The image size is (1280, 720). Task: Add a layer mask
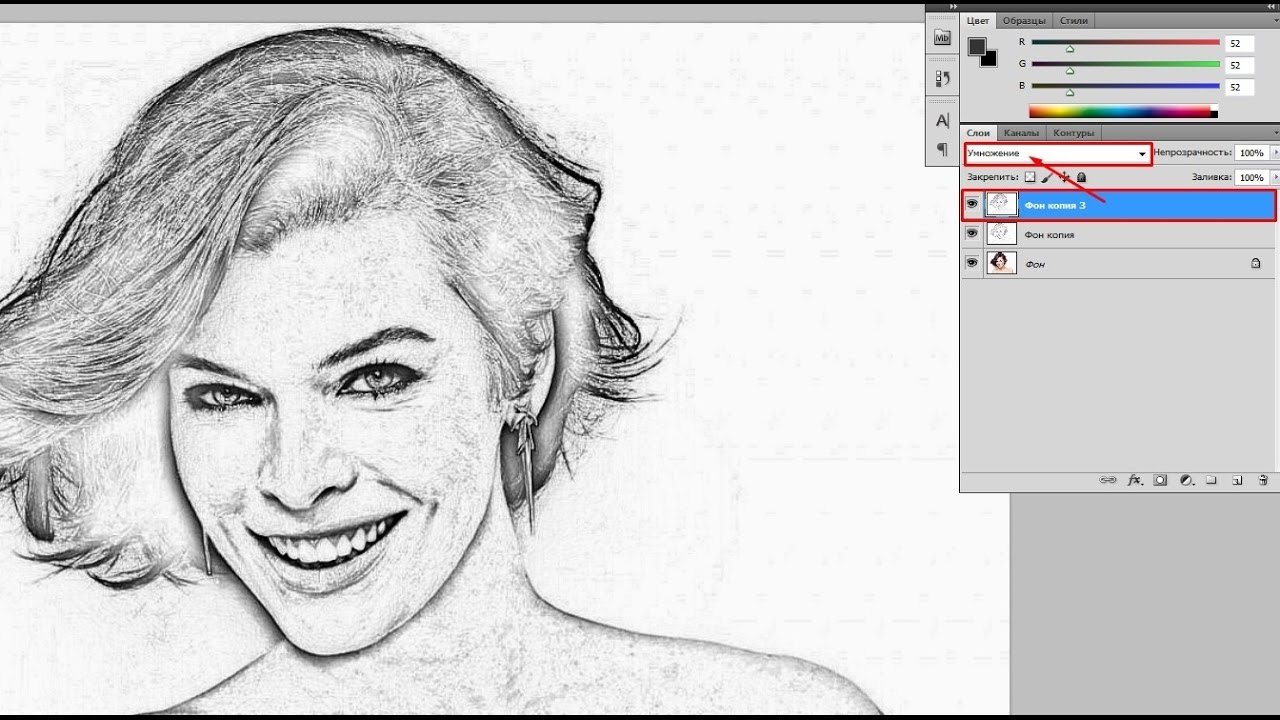(x=1161, y=480)
